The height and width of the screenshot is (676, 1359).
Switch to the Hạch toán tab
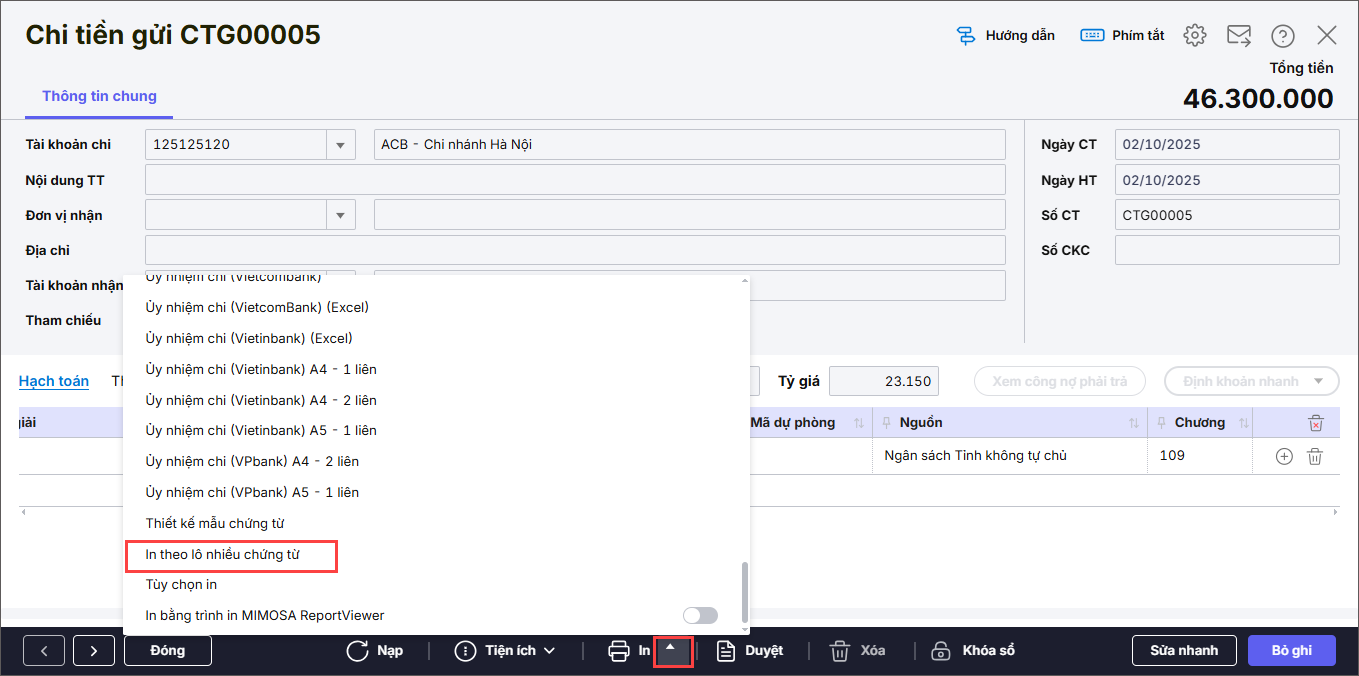[x=54, y=381]
